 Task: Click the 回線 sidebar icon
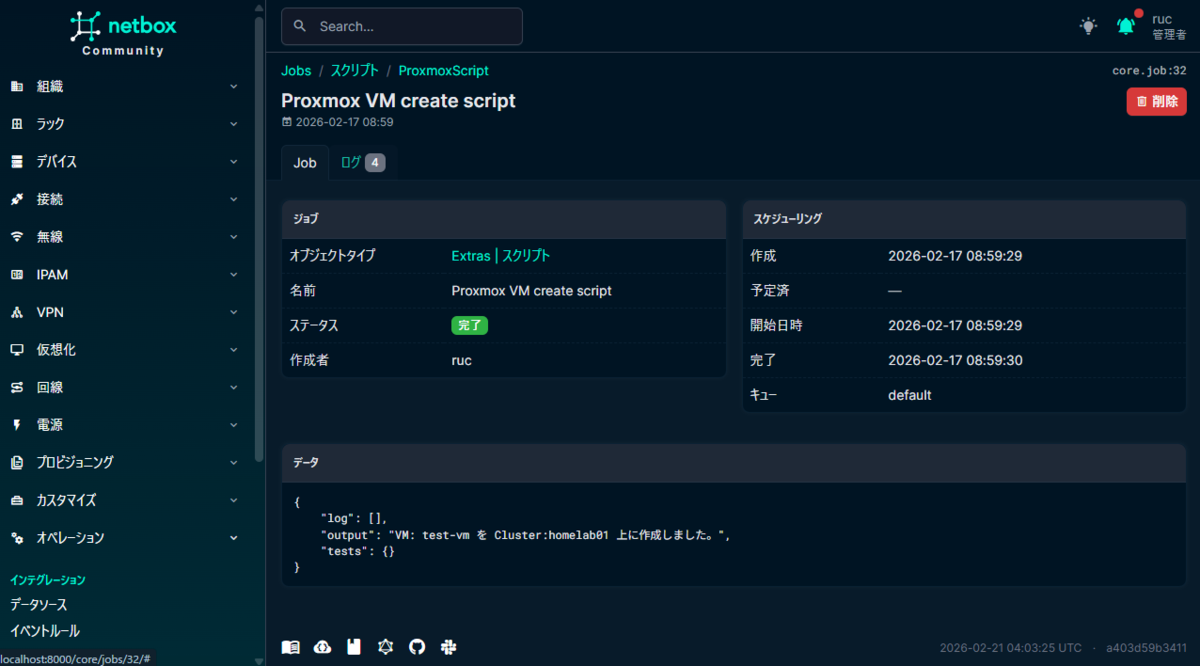tap(17, 387)
